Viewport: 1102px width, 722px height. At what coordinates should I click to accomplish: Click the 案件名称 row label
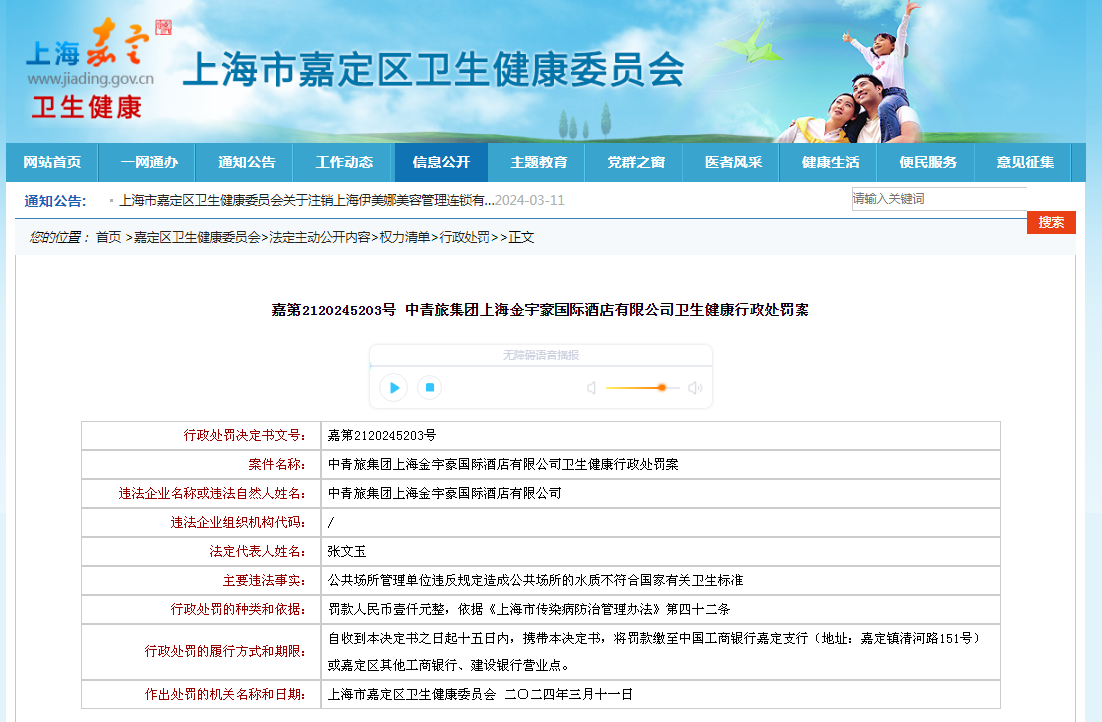[x=276, y=465]
